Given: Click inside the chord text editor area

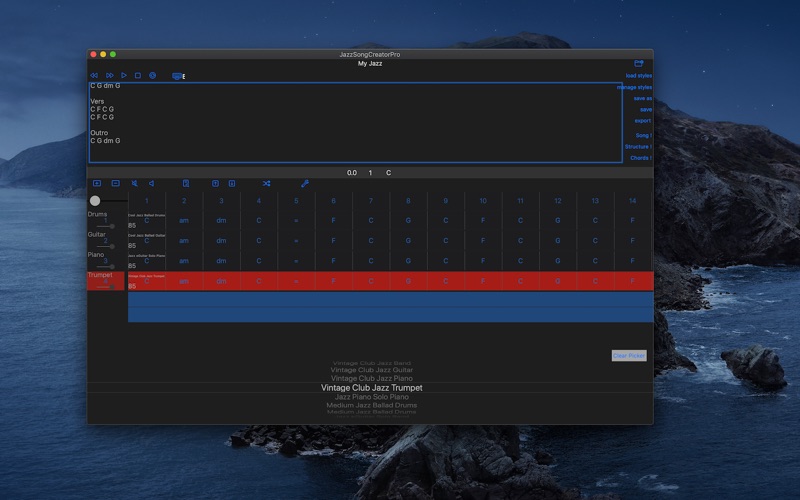Looking at the screenshot, I should point(356,122).
